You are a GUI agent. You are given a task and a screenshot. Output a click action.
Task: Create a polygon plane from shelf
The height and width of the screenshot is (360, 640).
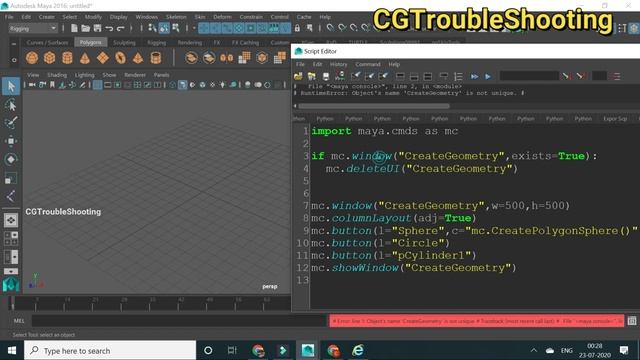click(x=103, y=58)
